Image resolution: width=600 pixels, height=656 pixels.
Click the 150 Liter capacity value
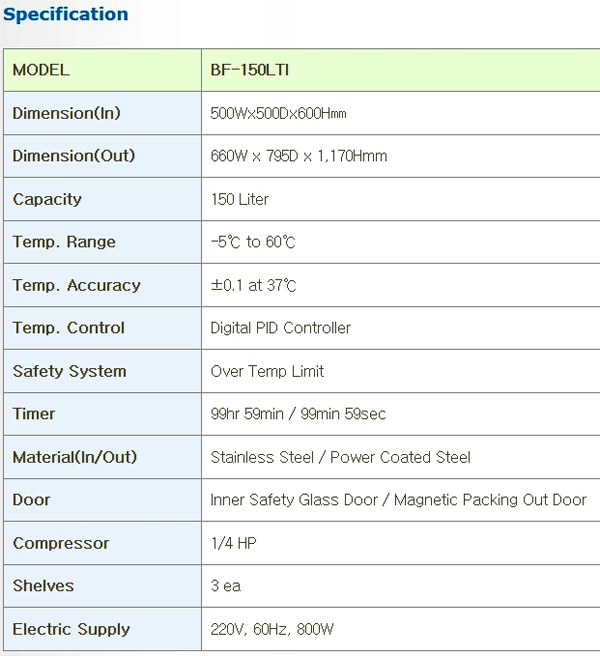pos(240,199)
